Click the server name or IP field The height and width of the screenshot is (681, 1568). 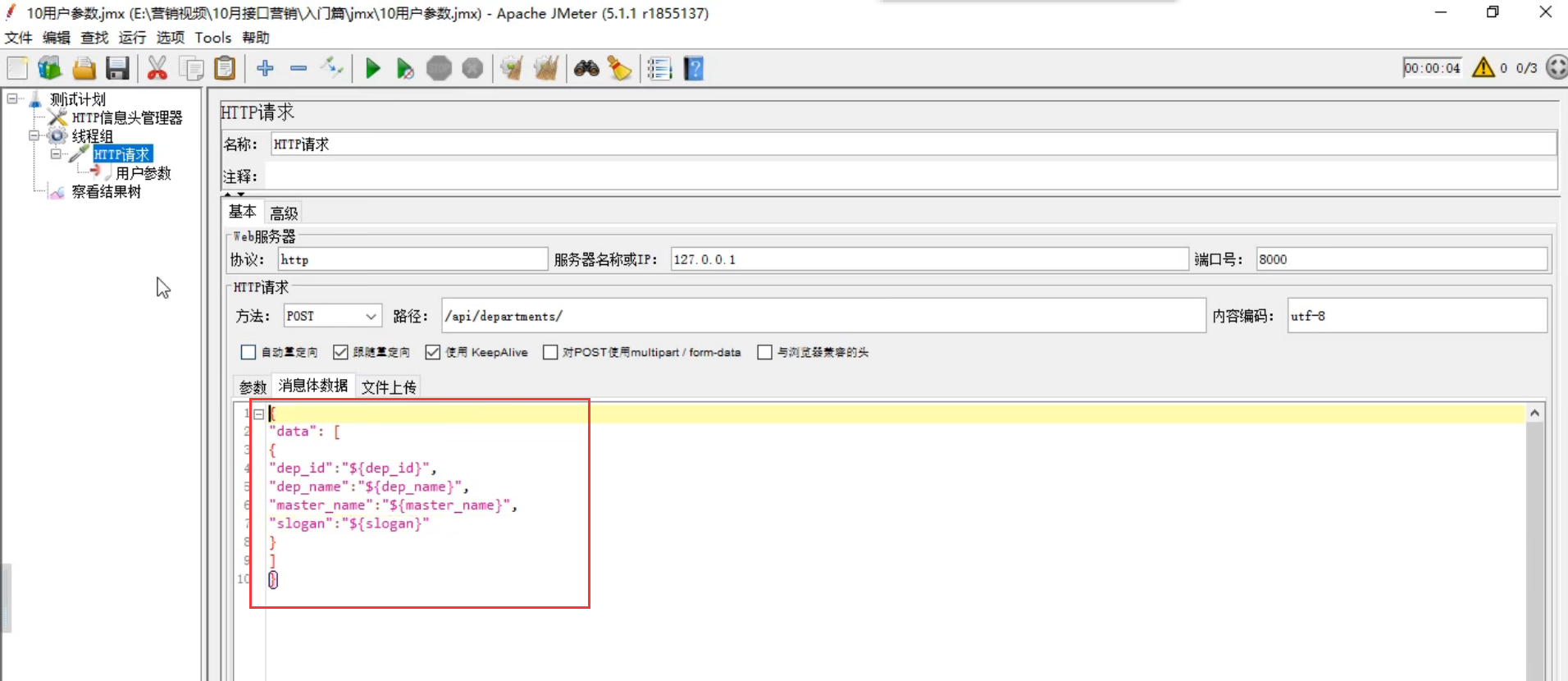pyautogui.click(x=929, y=259)
